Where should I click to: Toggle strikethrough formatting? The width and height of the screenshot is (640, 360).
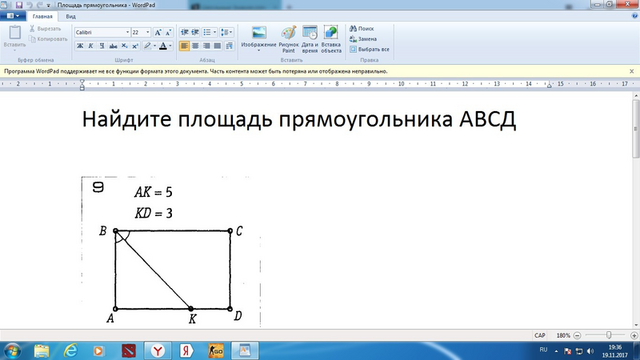click(x=113, y=46)
